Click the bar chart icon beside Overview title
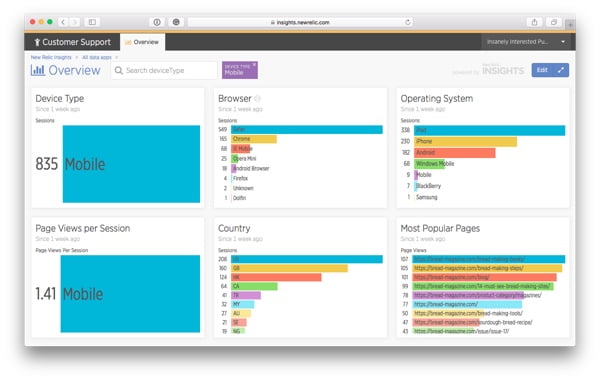The image size is (600, 381). tap(38, 70)
